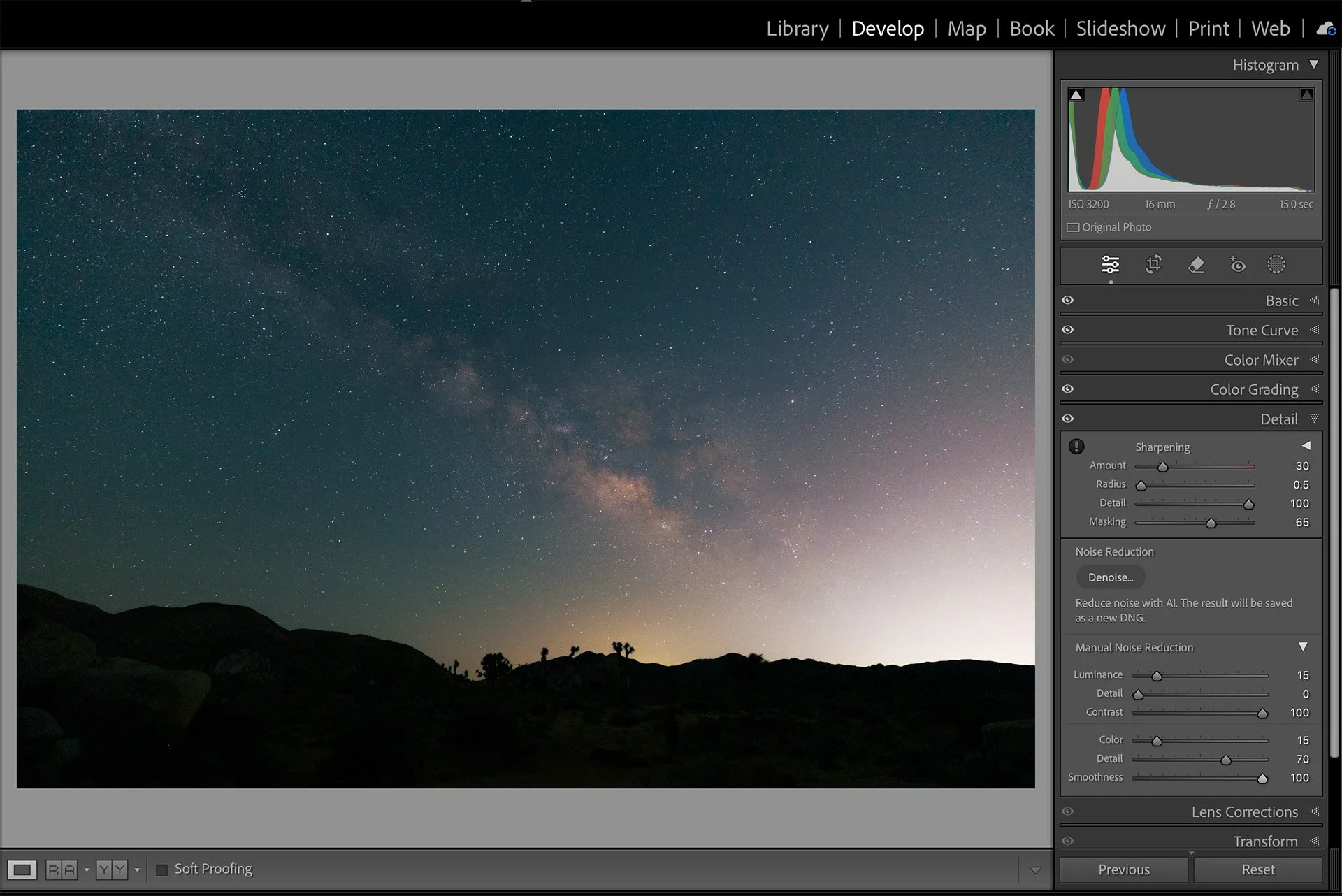Screen dimensions: 1342x896
Task: Click the sharpening Masking slider handle
Action: pyautogui.click(x=1211, y=523)
